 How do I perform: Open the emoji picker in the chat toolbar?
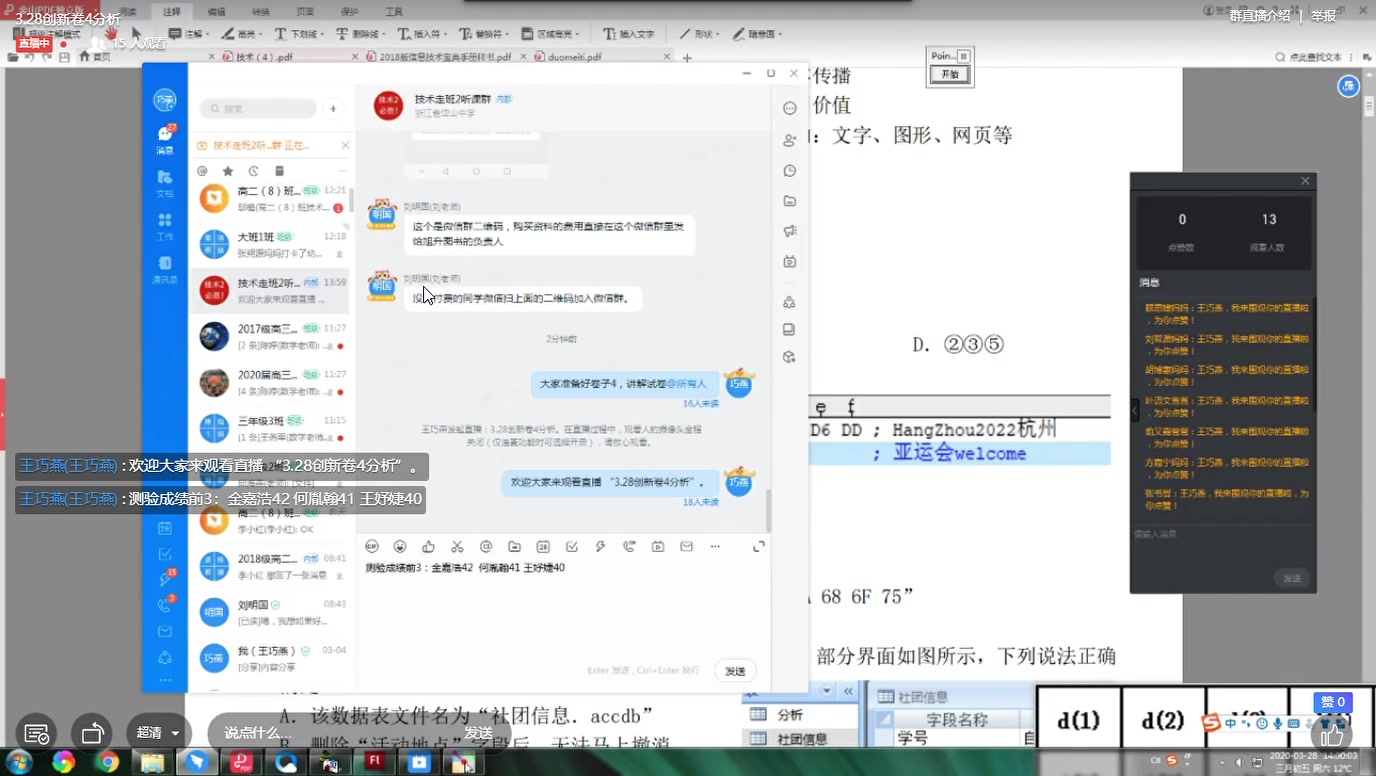coord(399,546)
